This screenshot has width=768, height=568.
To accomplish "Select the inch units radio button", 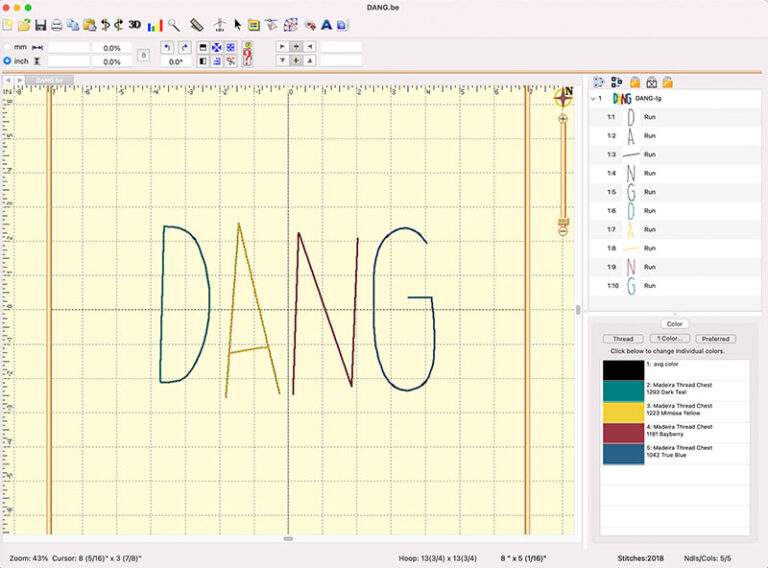I will pyautogui.click(x=8, y=61).
